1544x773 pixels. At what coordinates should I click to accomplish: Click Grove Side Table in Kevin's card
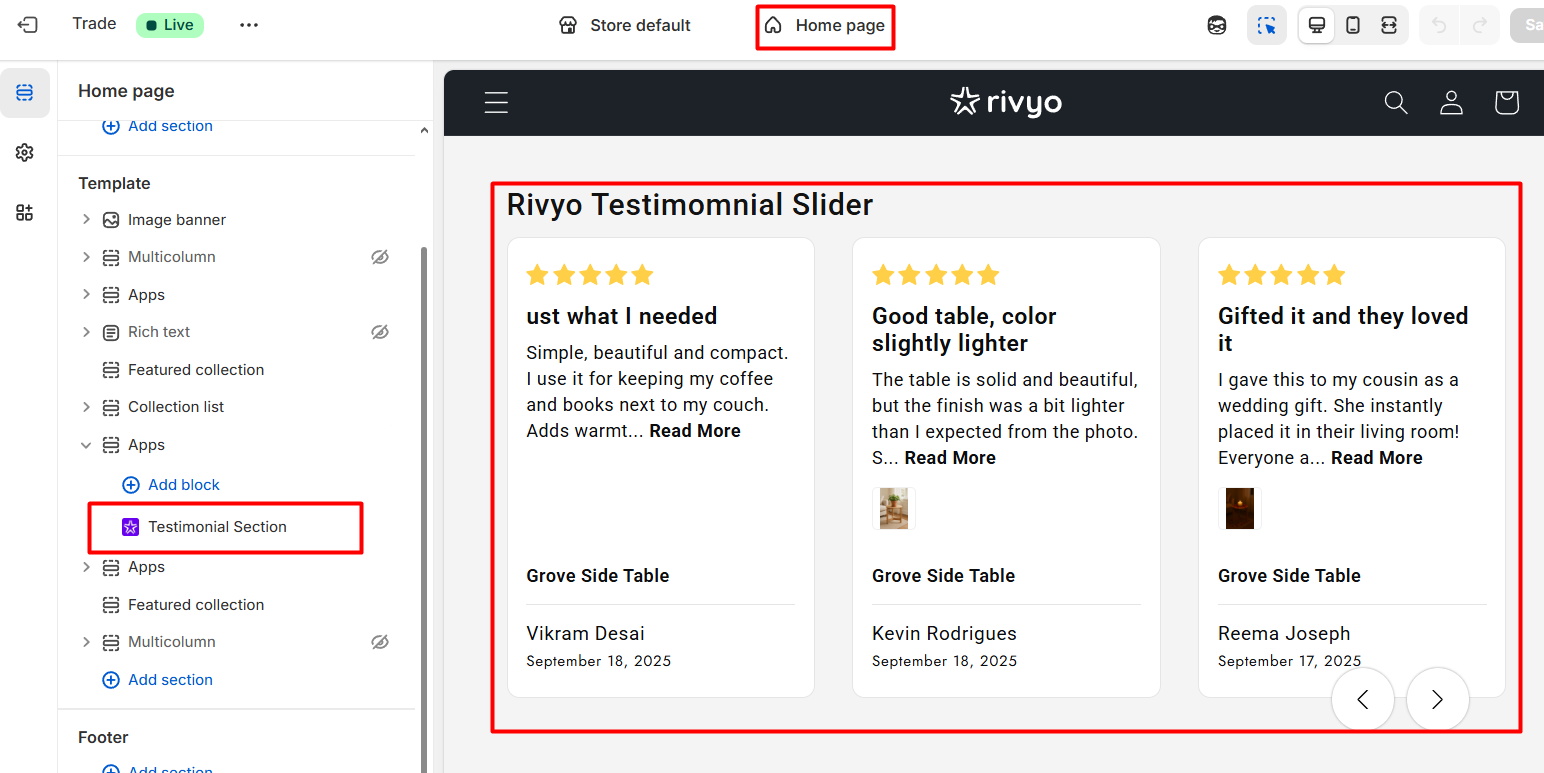pos(943,576)
